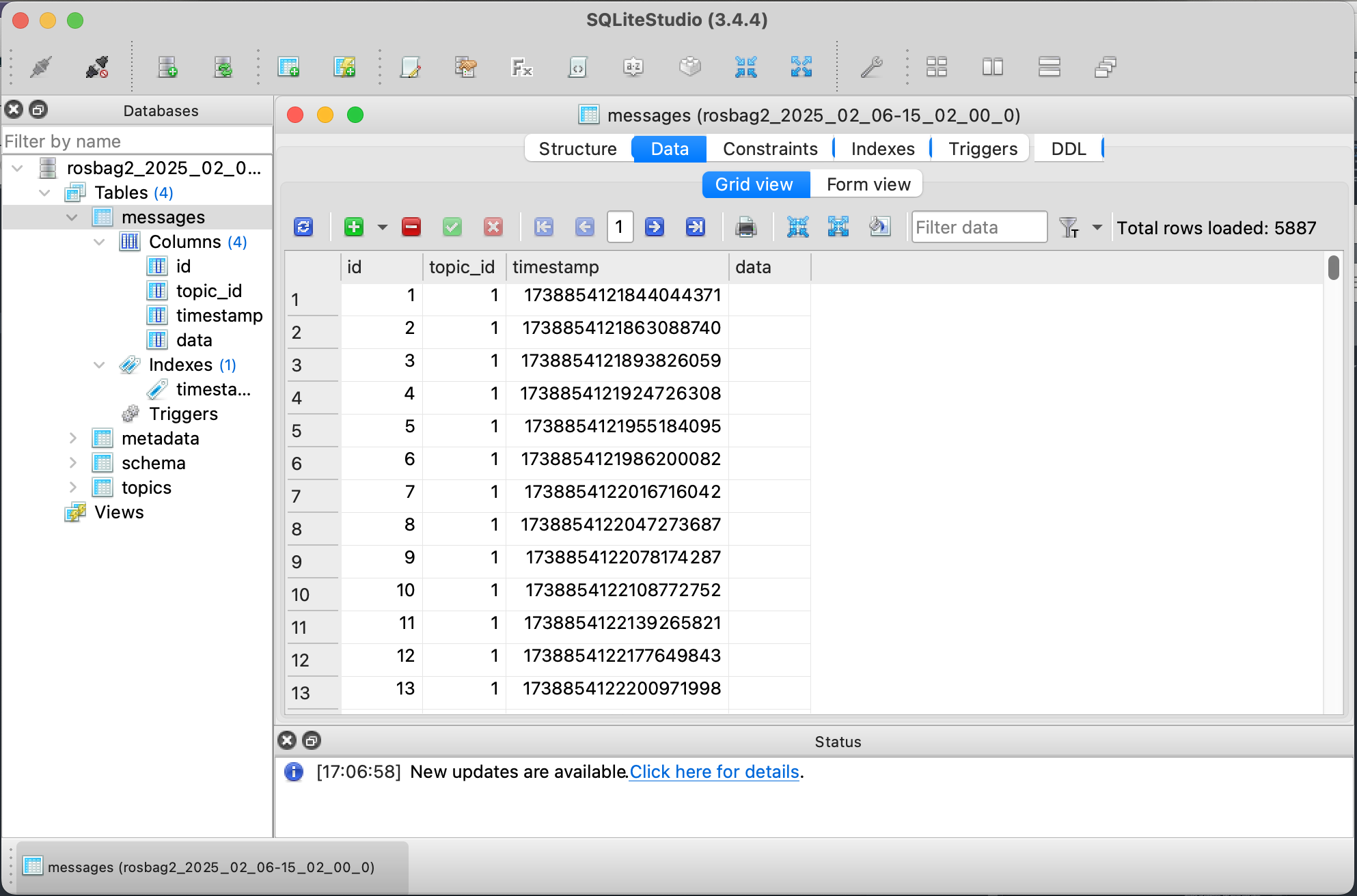Click the topic_id column header
The image size is (1357, 896).
pyautogui.click(x=464, y=267)
